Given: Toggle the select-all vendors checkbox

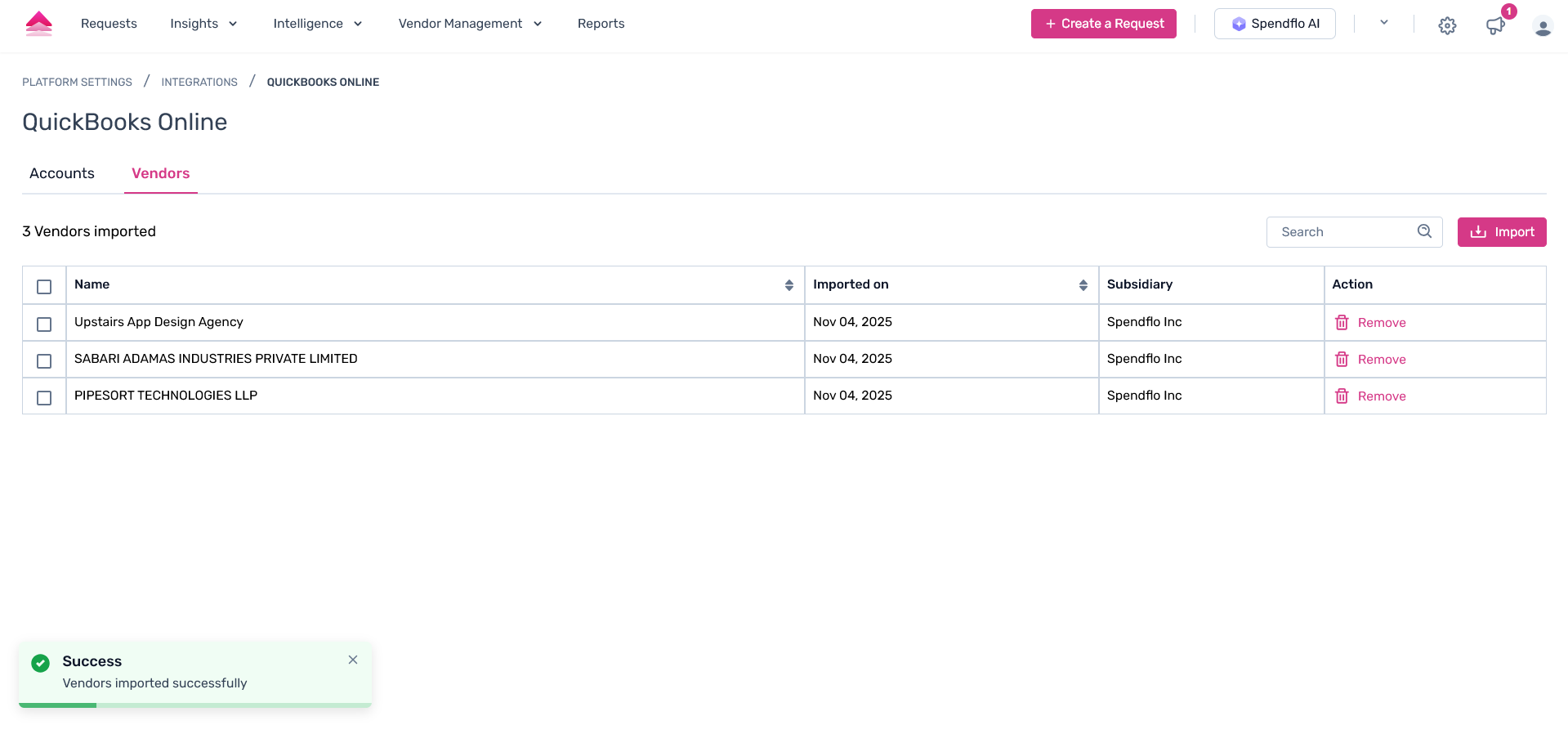Looking at the screenshot, I should tap(44, 287).
